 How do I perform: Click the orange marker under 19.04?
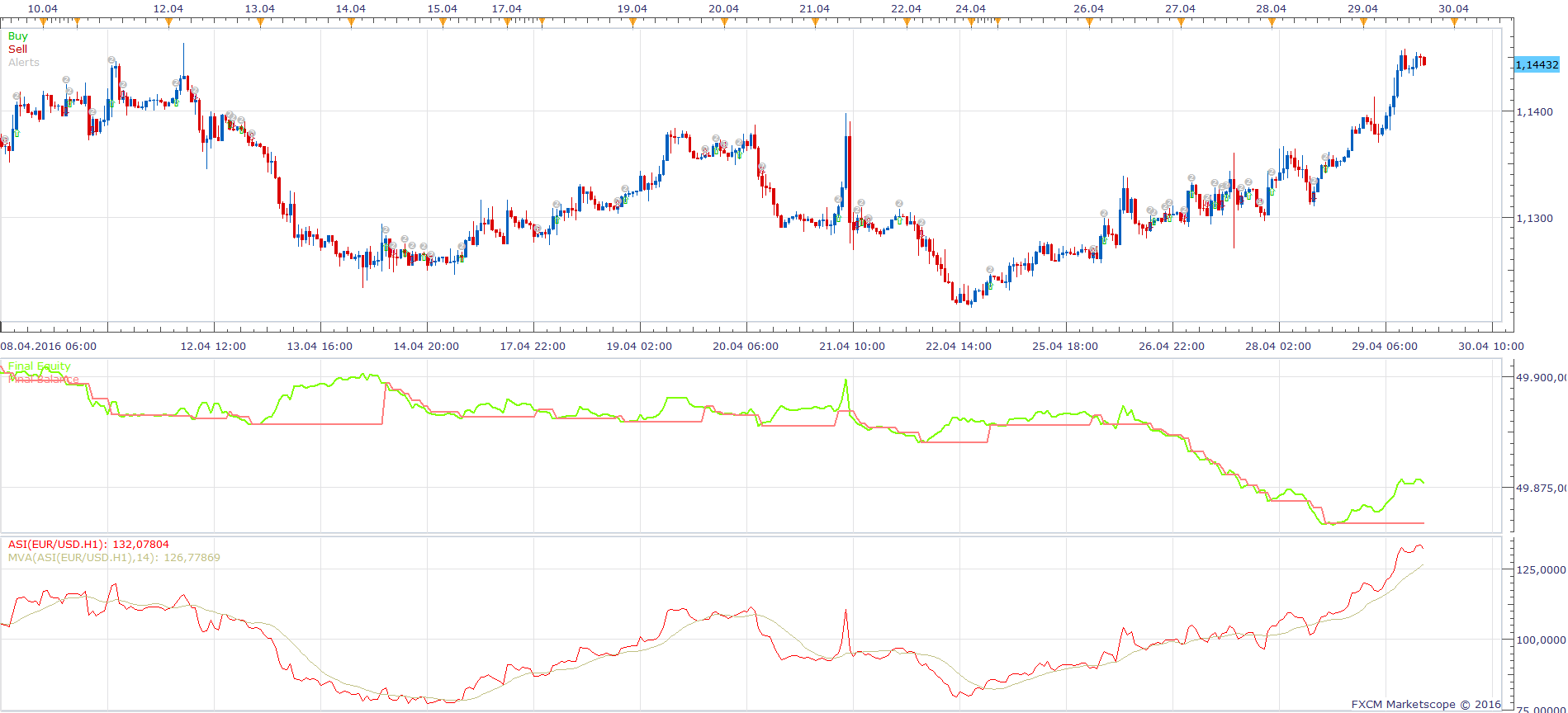[632, 23]
